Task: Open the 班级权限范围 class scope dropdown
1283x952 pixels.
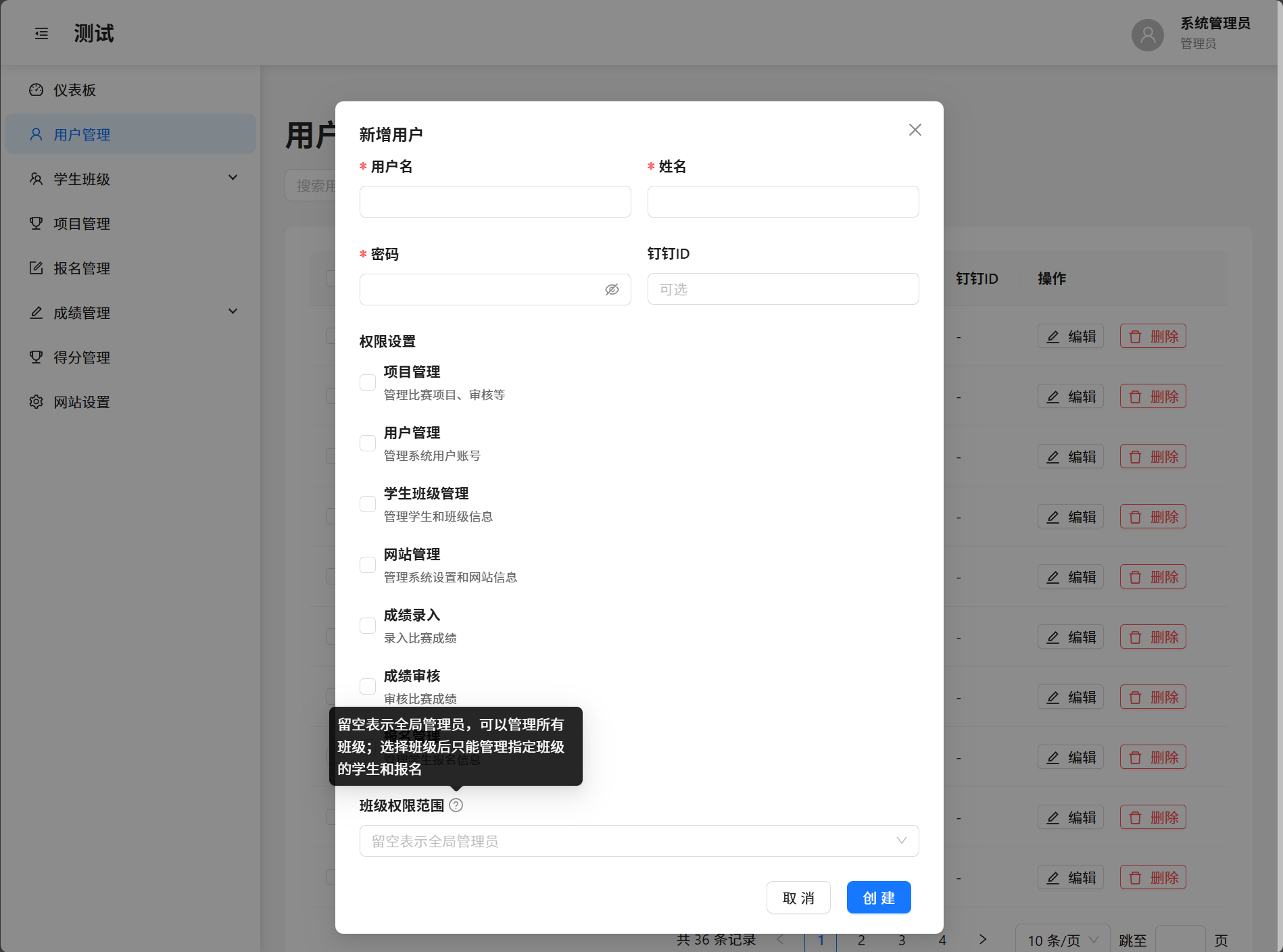Action: (x=638, y=841)
